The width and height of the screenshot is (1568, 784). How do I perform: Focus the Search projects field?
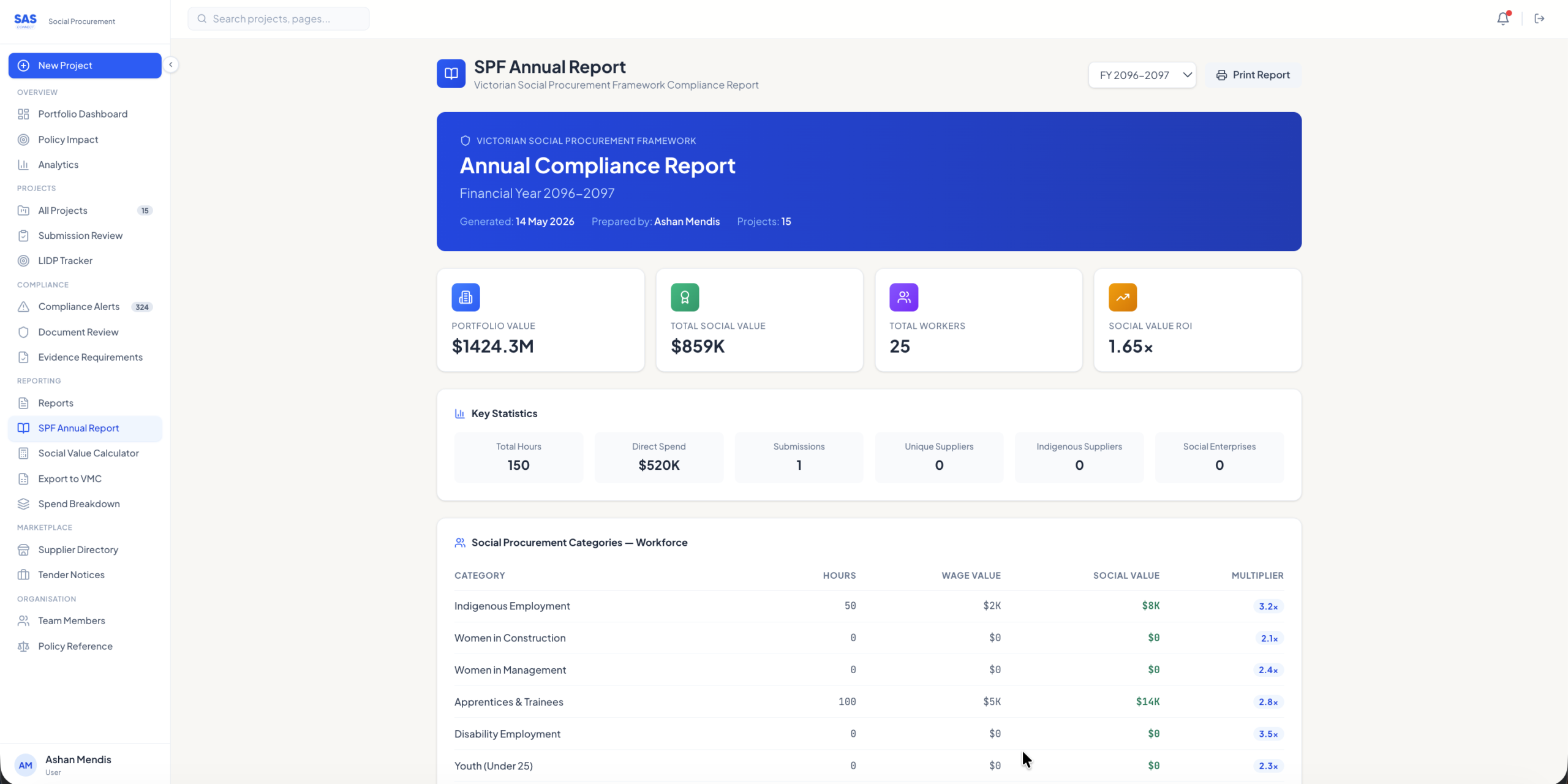click(x=279, y=18)
